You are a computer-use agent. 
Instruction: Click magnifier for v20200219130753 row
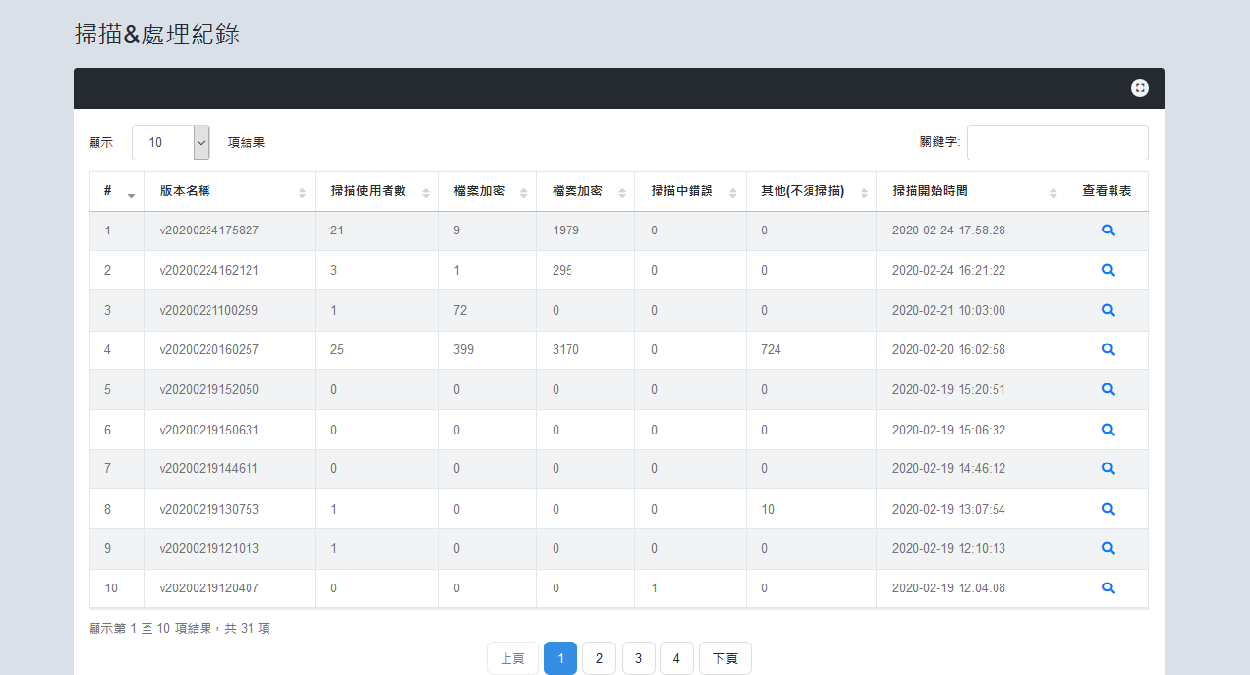pos(1107,509)
